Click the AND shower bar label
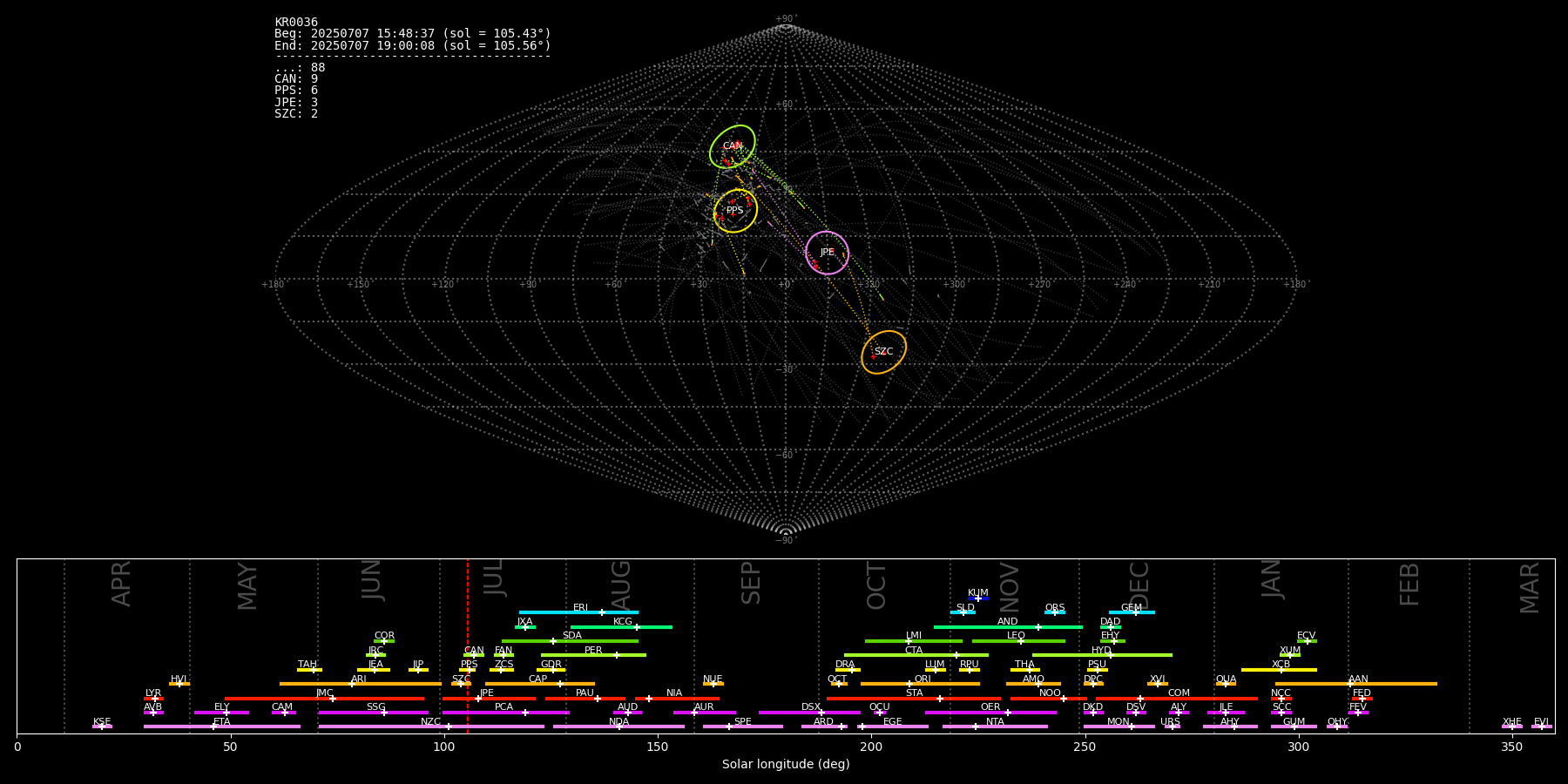 [1008, 622]
